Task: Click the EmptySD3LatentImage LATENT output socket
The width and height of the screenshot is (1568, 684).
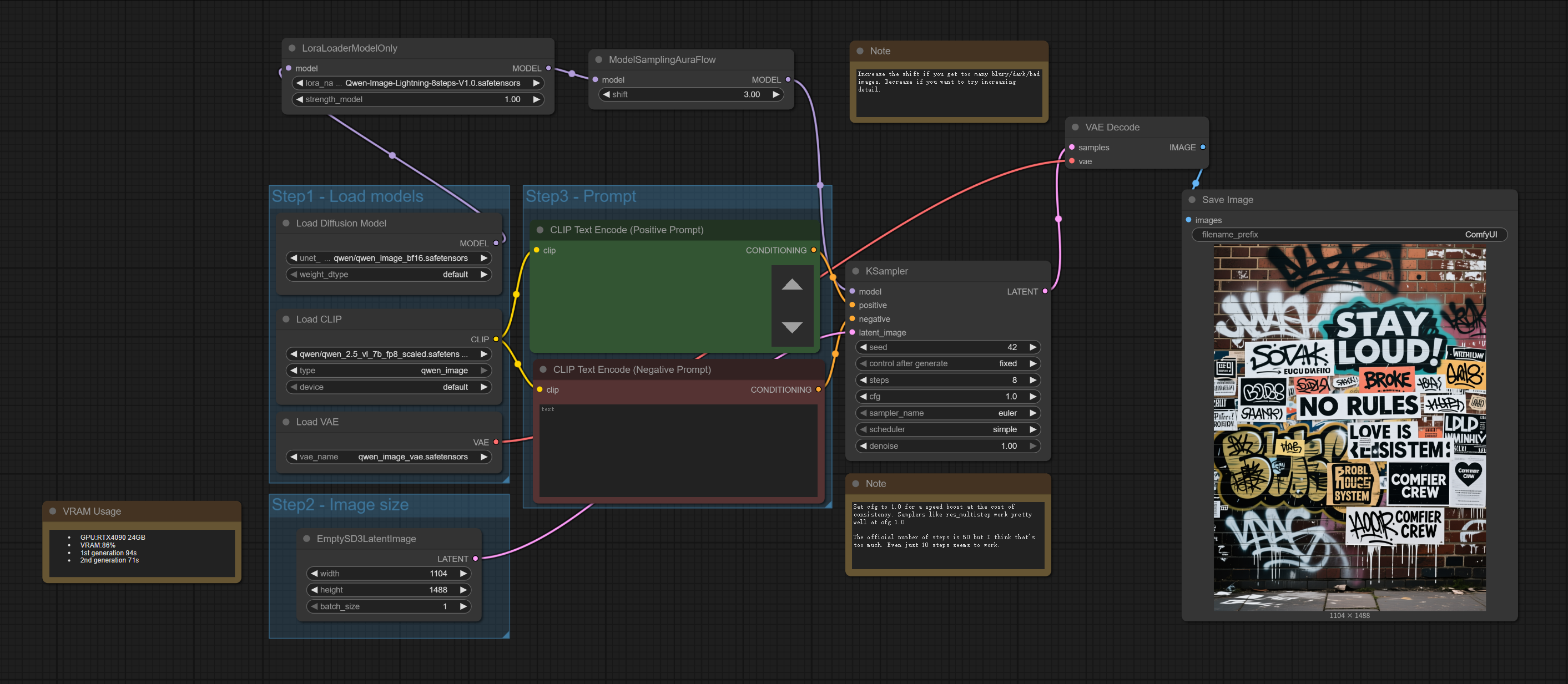Action: [475, 559]
